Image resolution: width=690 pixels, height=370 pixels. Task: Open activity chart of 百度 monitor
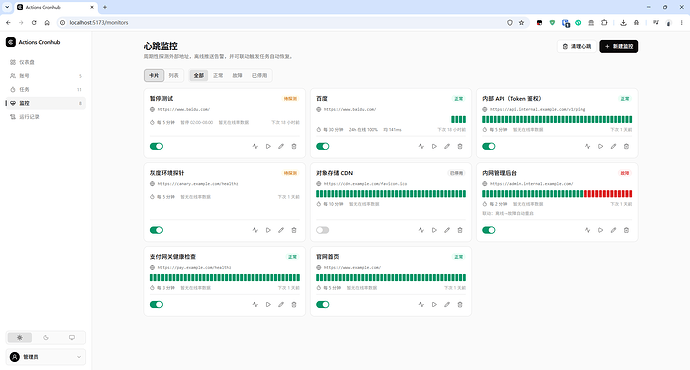click(x=421, y=147)
